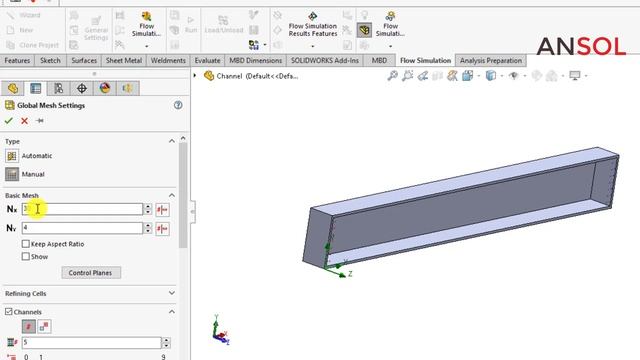640x360 pixels.
Task: Expand the Refining Cells section
Action: [x=172, y=293]
